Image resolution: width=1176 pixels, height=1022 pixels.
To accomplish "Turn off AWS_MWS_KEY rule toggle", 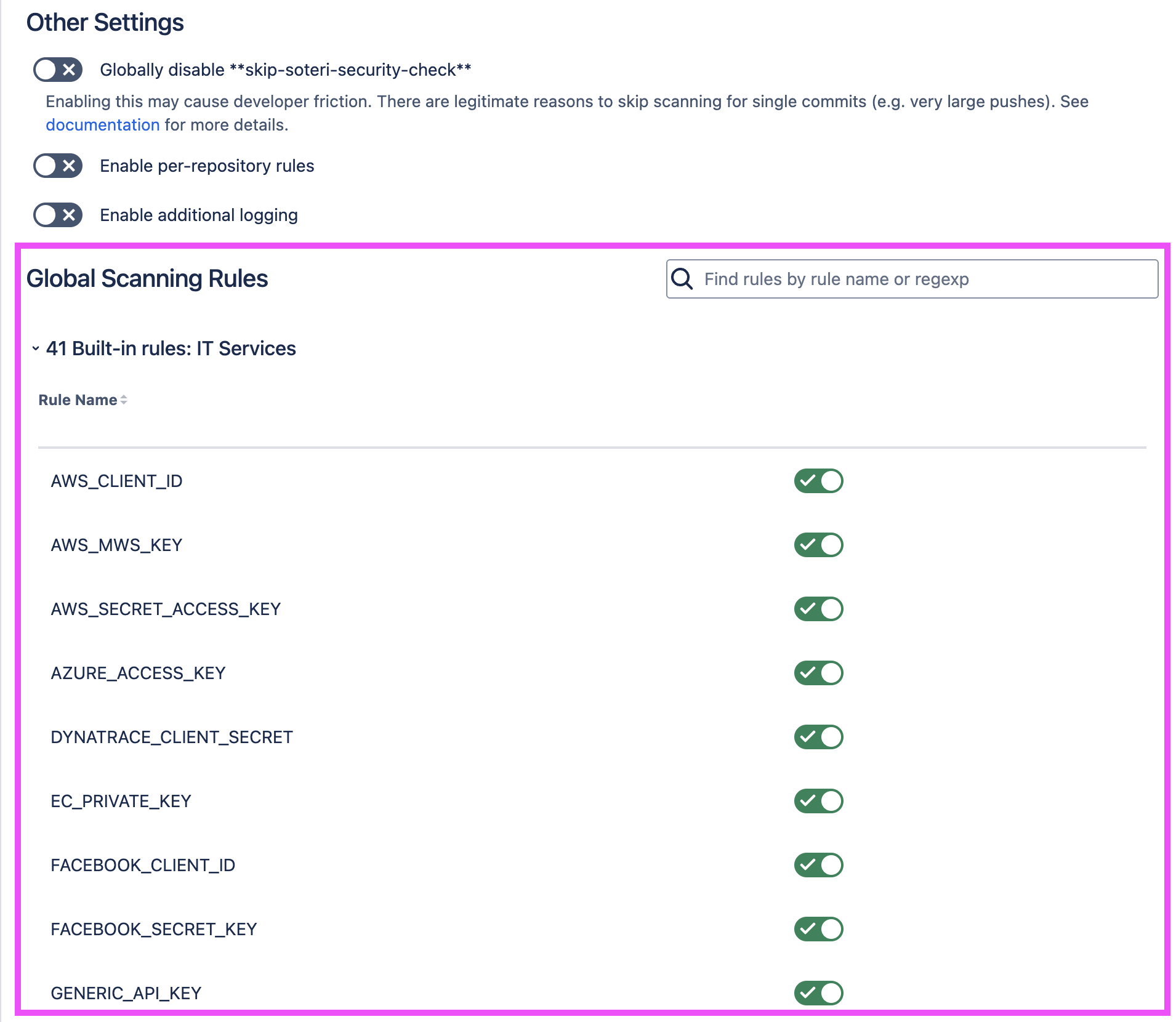I will [x=818, y=545].
